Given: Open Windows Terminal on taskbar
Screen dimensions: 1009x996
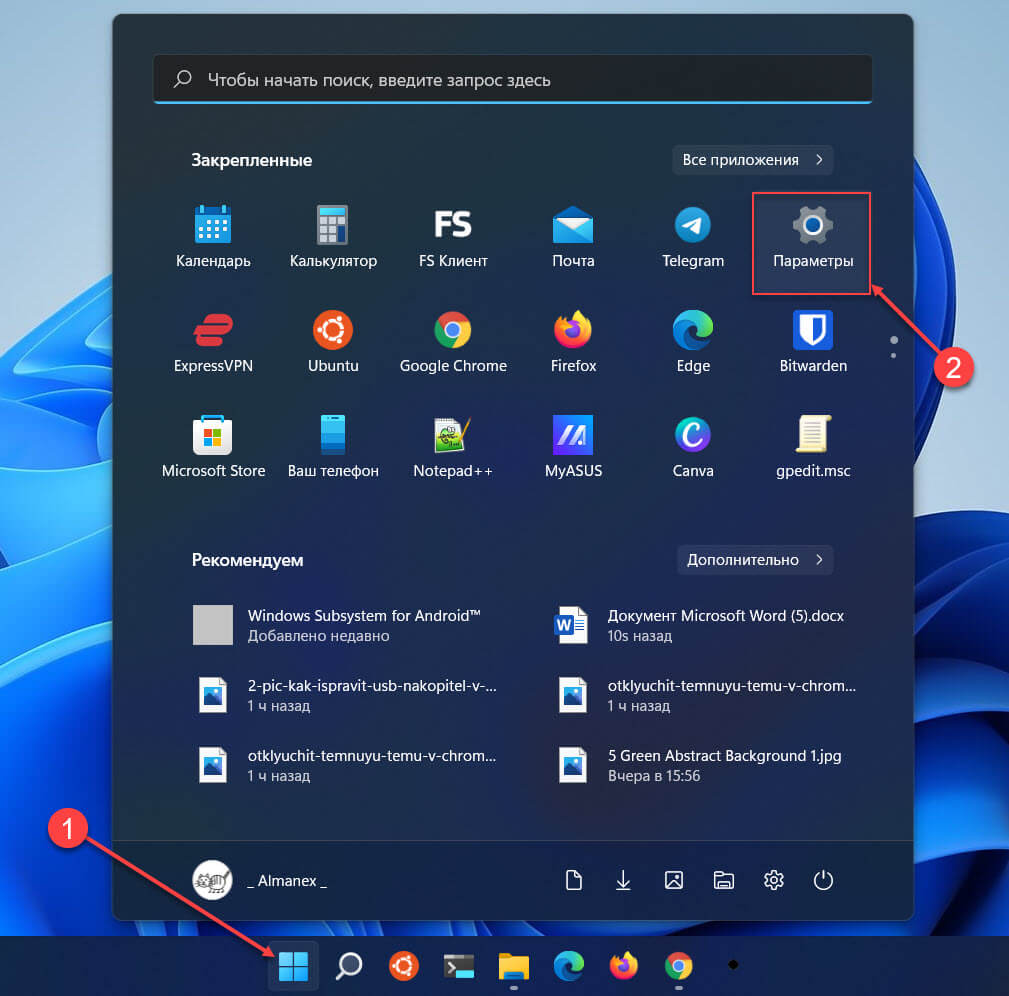Looking at the screenshot, I should pos(459,966).
